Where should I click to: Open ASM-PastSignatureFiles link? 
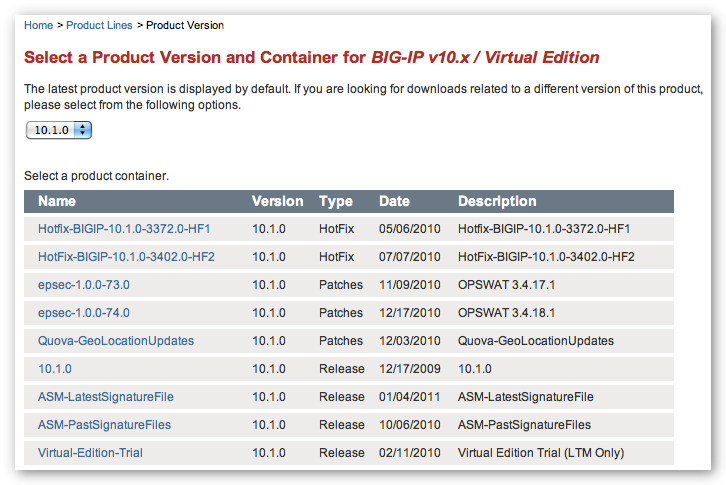104,425
